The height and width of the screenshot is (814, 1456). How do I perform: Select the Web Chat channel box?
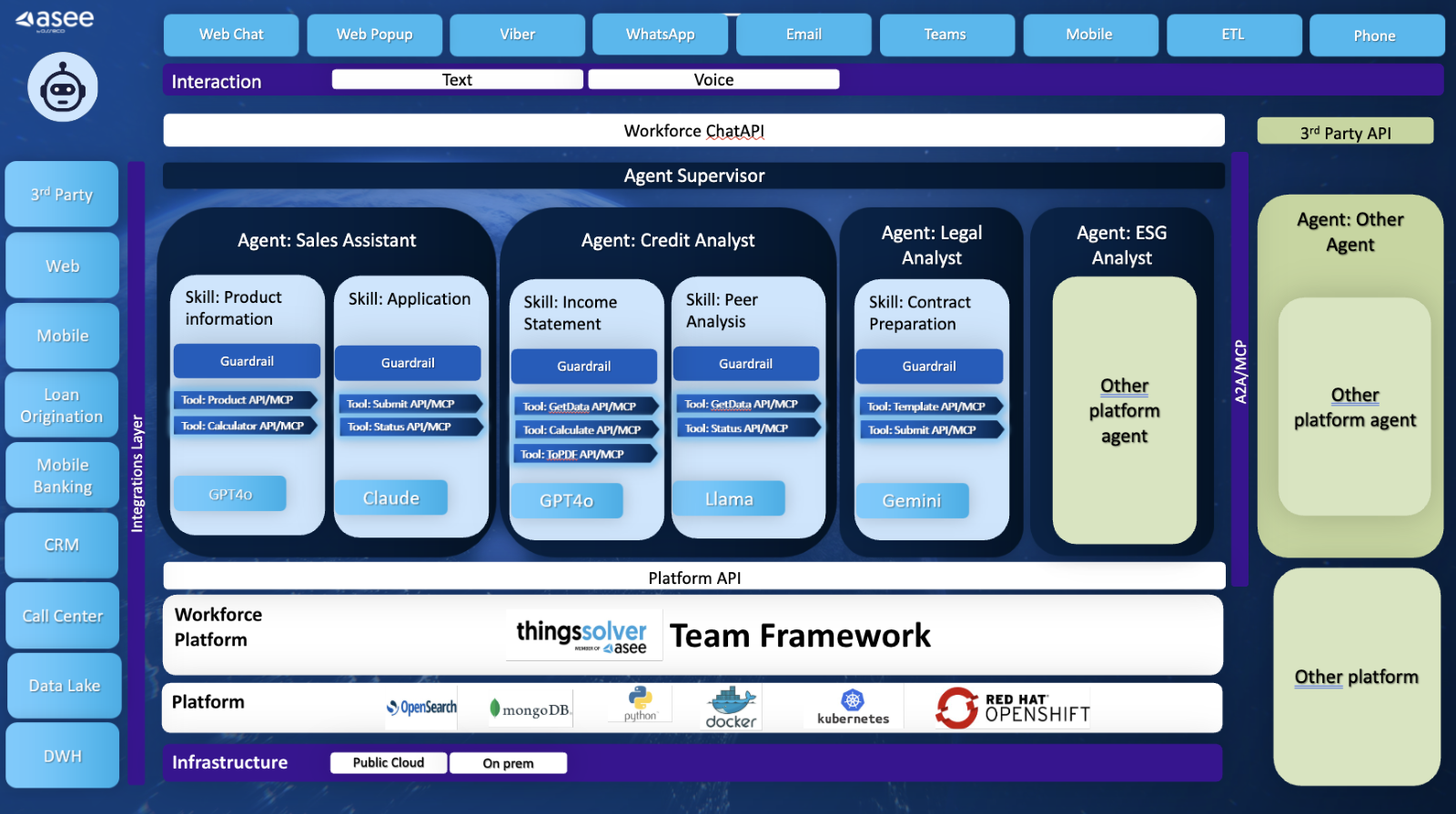pos(231,35)
